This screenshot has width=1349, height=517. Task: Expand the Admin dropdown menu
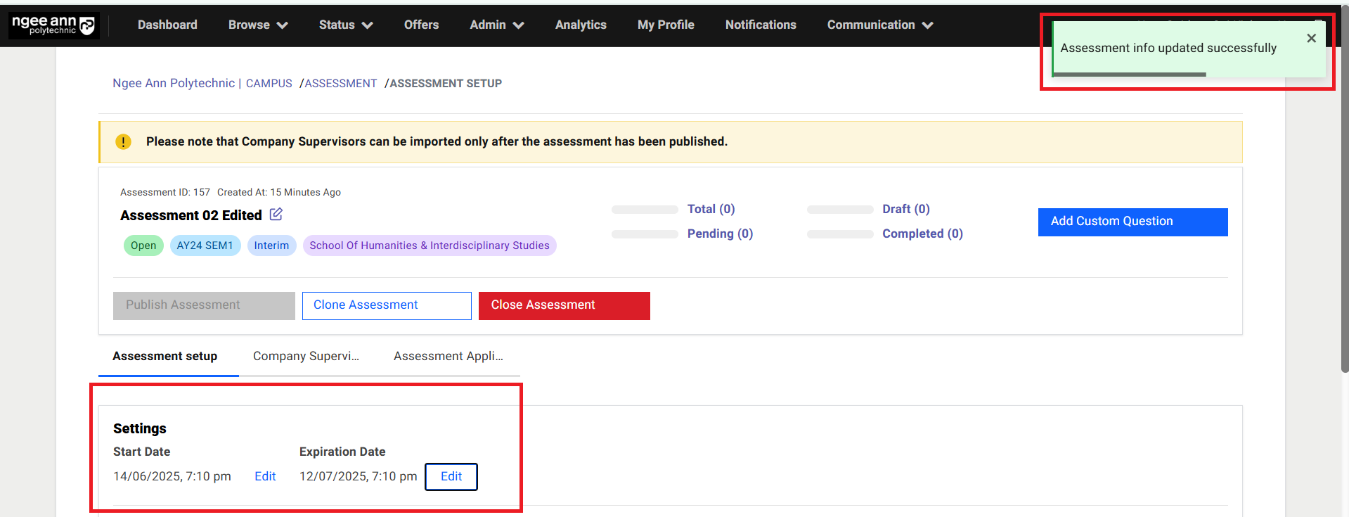click(497, 25)
